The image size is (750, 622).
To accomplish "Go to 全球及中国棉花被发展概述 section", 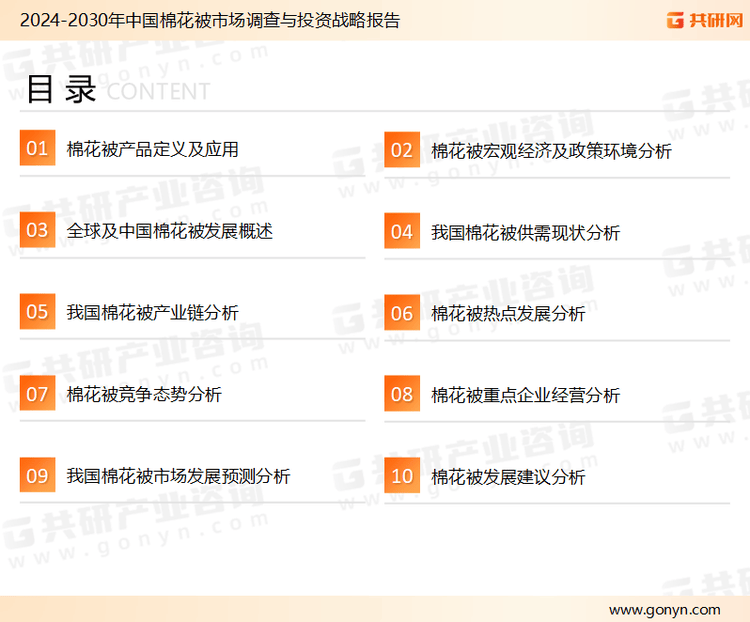I will [x=169, y=231].
